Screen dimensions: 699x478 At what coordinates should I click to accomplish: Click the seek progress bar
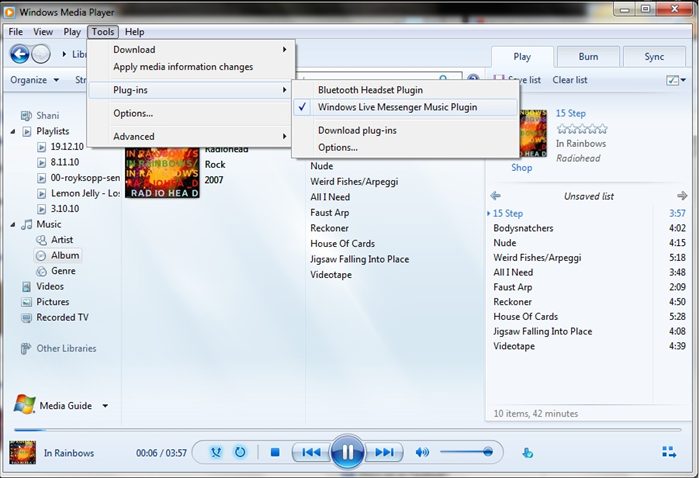pos(348,430)
